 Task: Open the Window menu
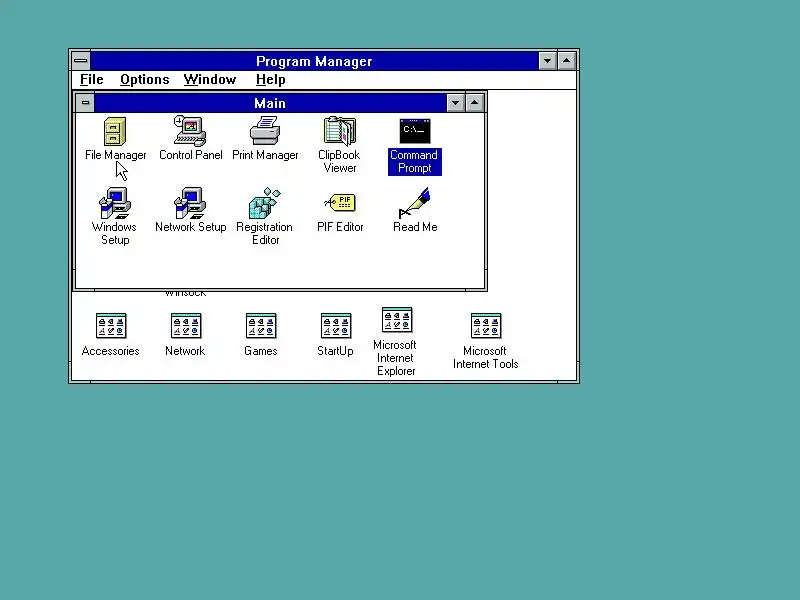210,80
